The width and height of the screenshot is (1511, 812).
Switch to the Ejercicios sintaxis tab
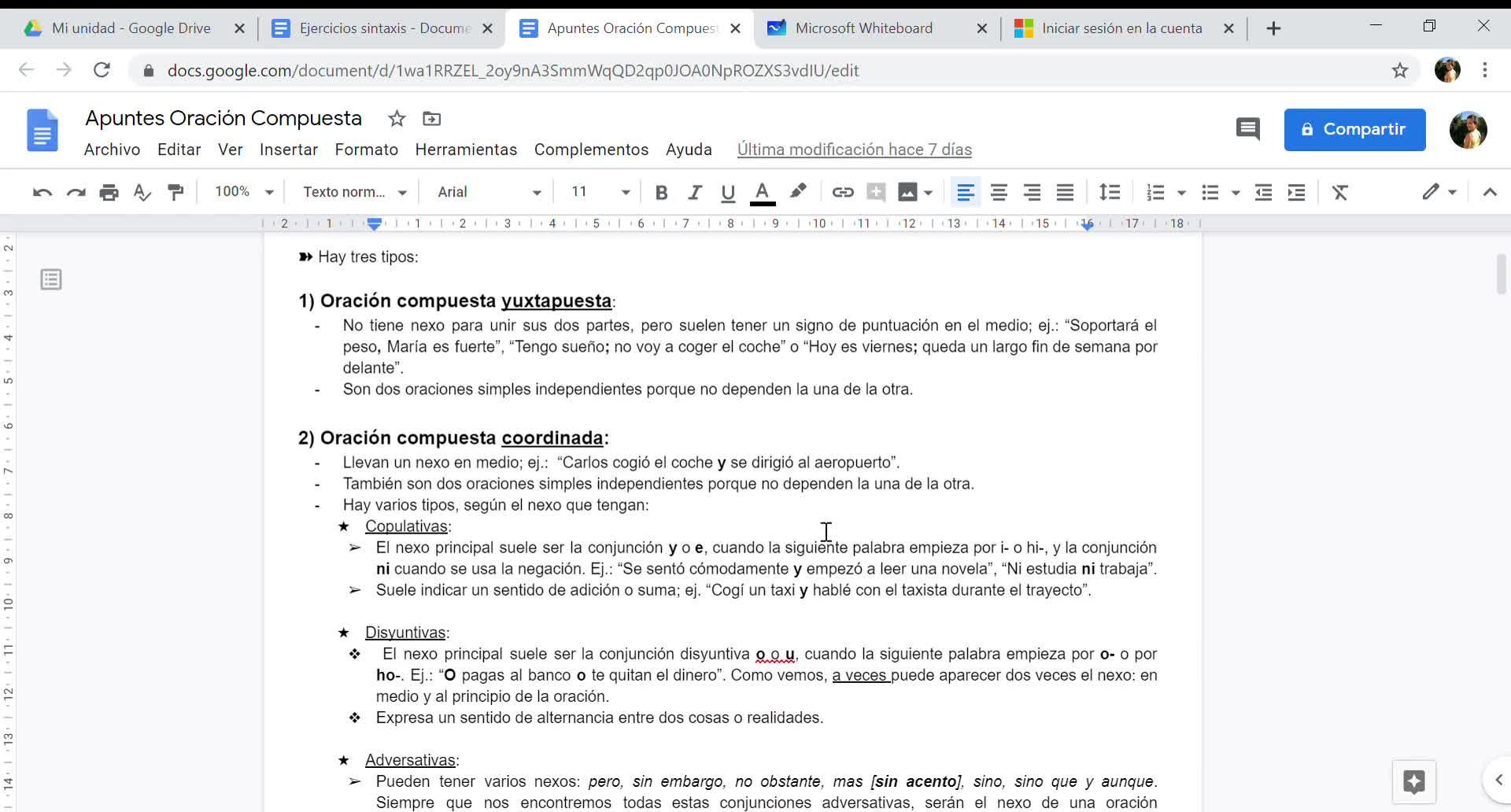pos(382,28)
